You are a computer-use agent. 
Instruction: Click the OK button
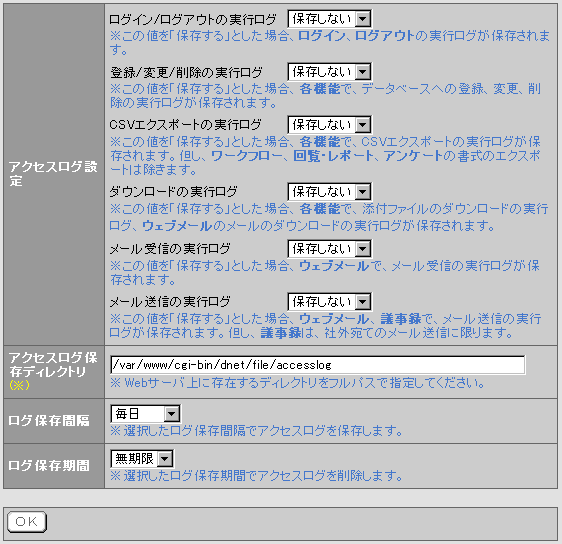(x=27, y=522)
